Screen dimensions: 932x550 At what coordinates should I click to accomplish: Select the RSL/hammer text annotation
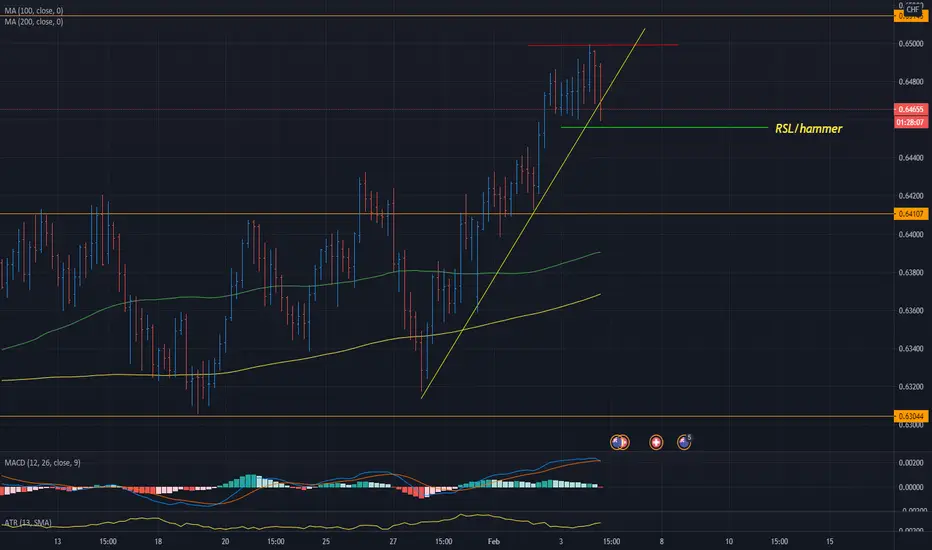(x=808, y=128)
